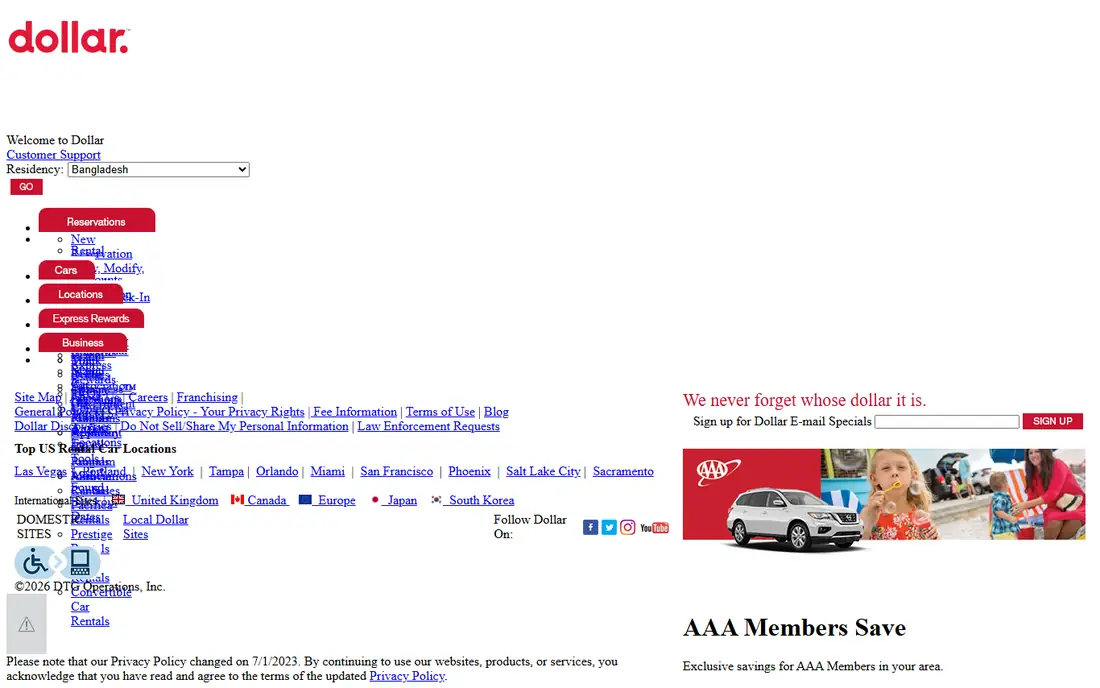Image resolution: width=1100 pixels, height=688 pixels.
Task: Open the Fee Information link
Action: [x=354, y=412]
